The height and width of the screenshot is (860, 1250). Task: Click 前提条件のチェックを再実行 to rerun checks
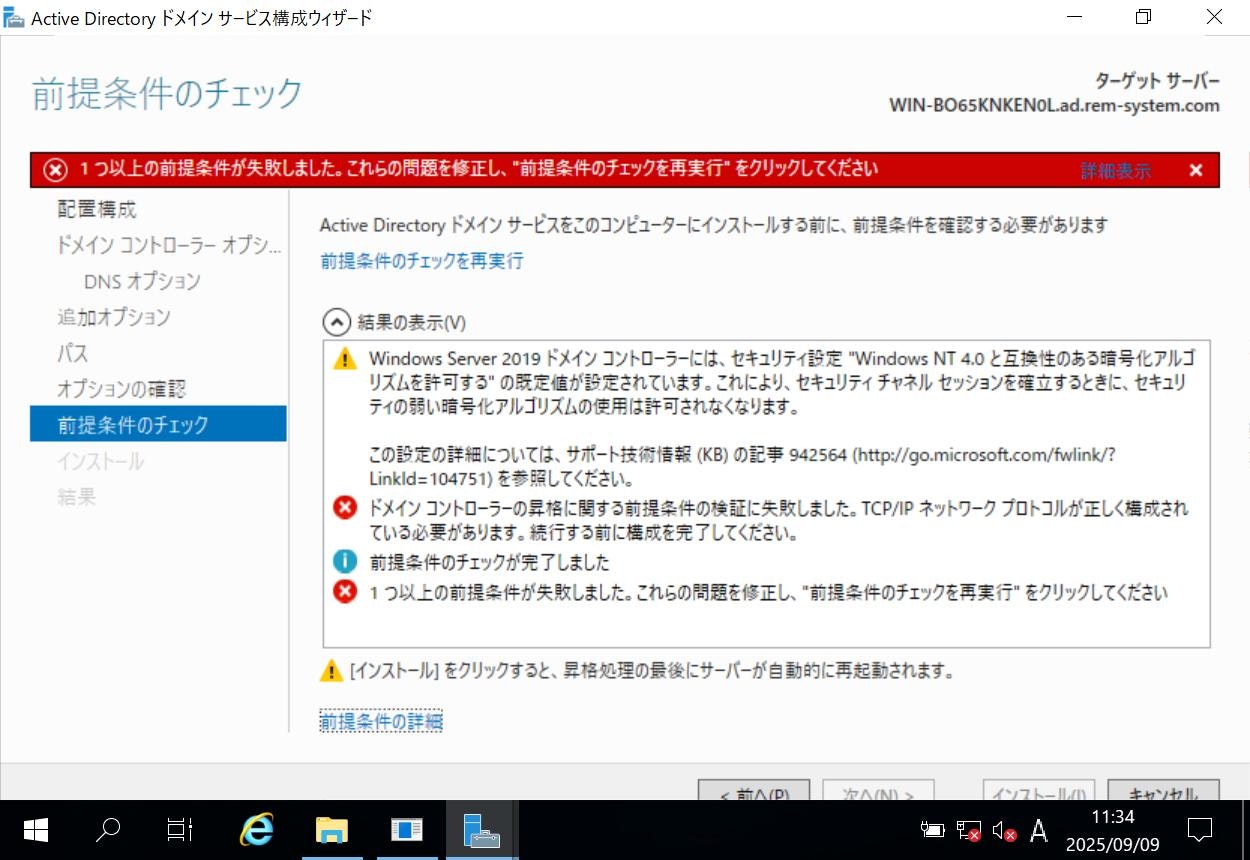point(421,261)
